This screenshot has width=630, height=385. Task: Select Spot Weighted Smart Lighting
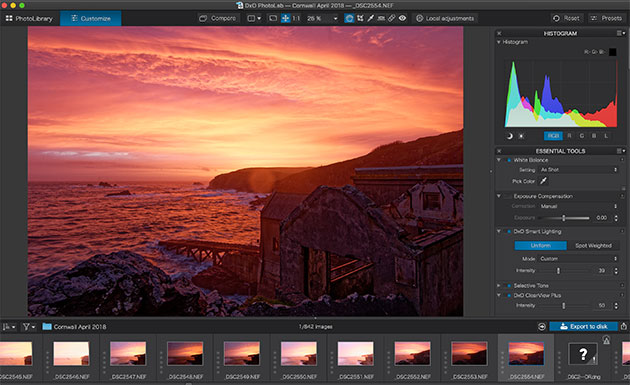point(593,246)
